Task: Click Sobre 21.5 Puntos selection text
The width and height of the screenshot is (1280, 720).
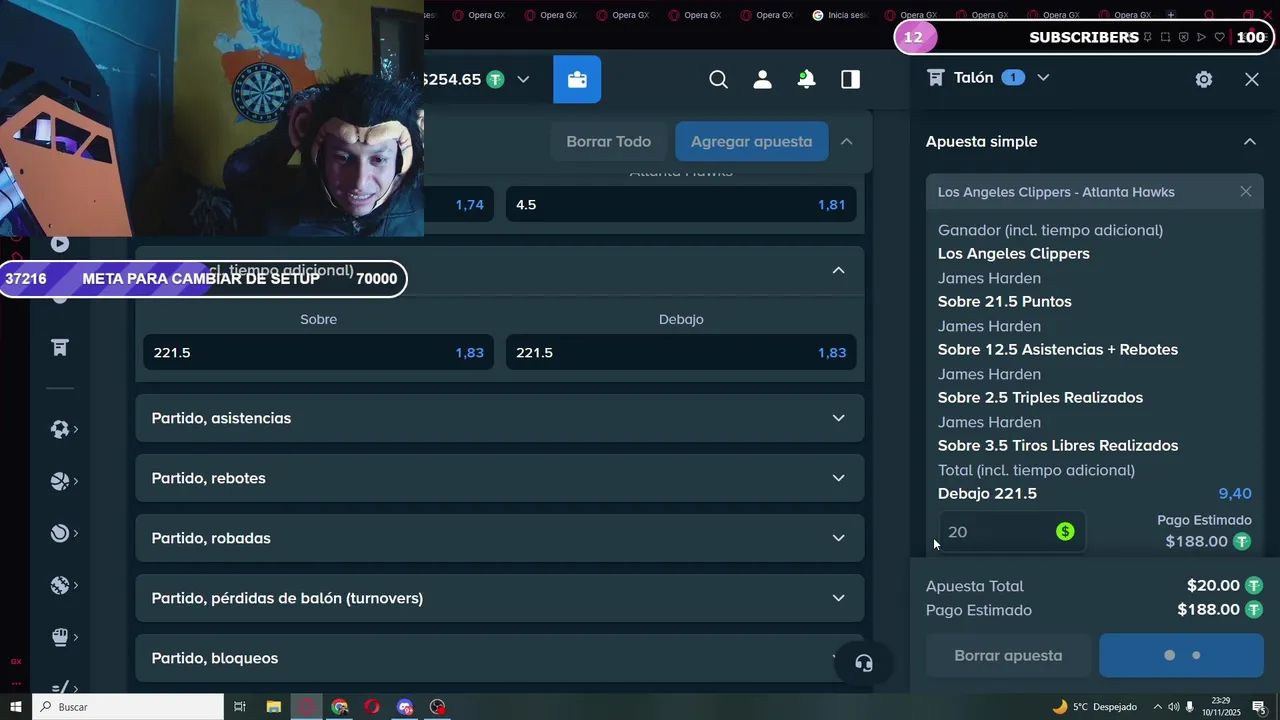Action: click(x=1004, y=301)
